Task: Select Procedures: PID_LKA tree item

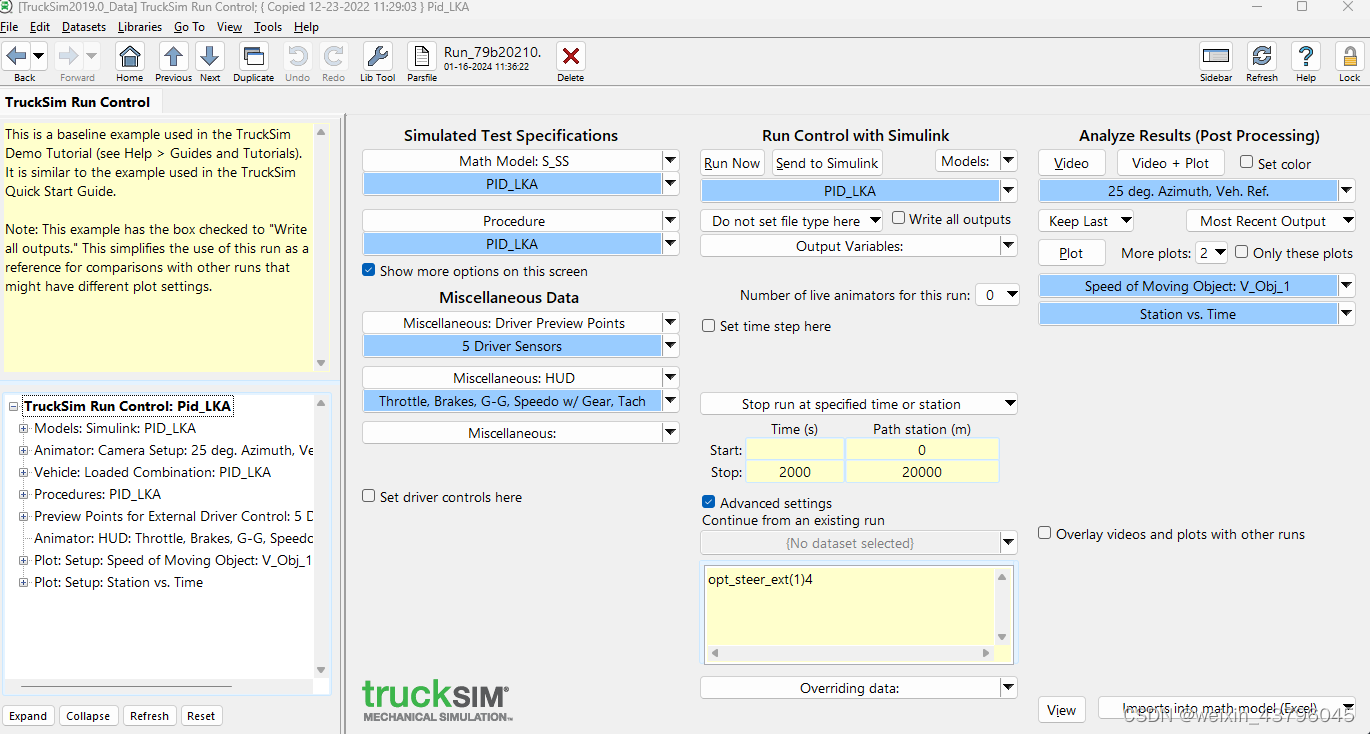Action: (x=97, y=494)
